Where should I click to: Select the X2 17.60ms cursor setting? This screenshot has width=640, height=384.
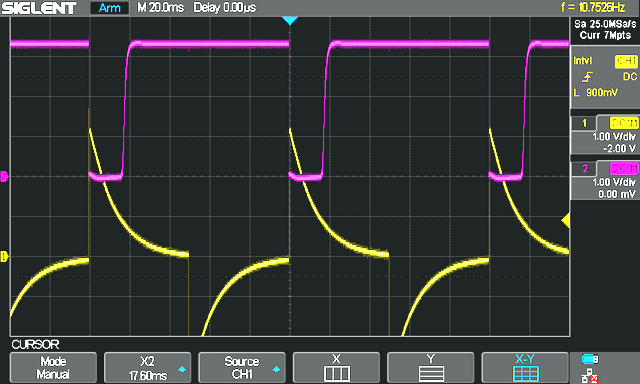pyautogui.click(x=147, y=368)
